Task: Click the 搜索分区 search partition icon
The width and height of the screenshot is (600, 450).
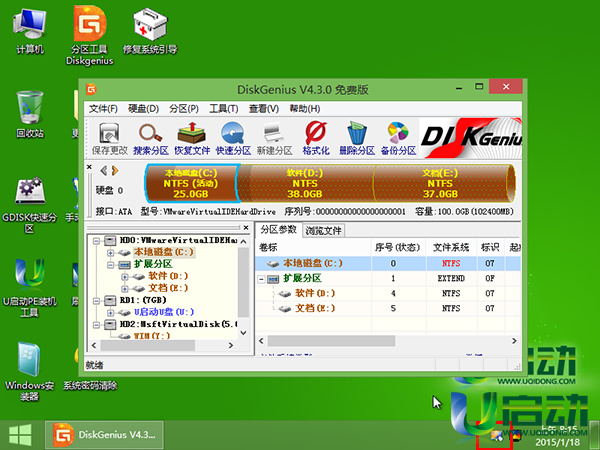Action: 151,139
